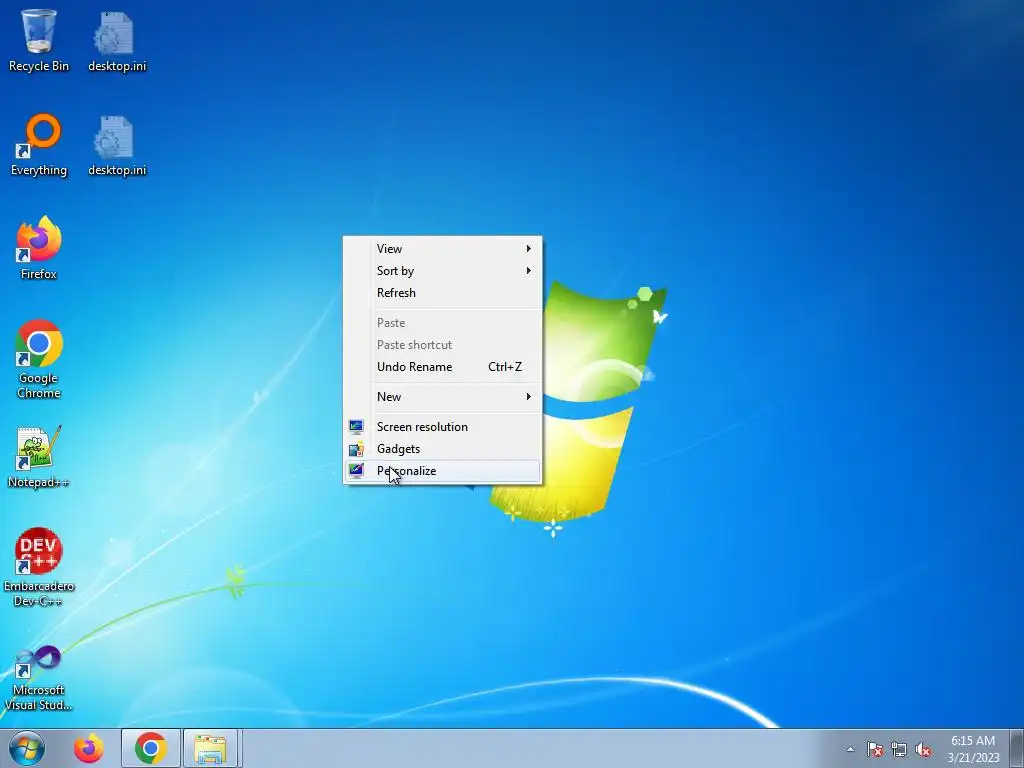Choose Personalize from the context menu
Screen dimensions: 1024x768
click(443, 471)
